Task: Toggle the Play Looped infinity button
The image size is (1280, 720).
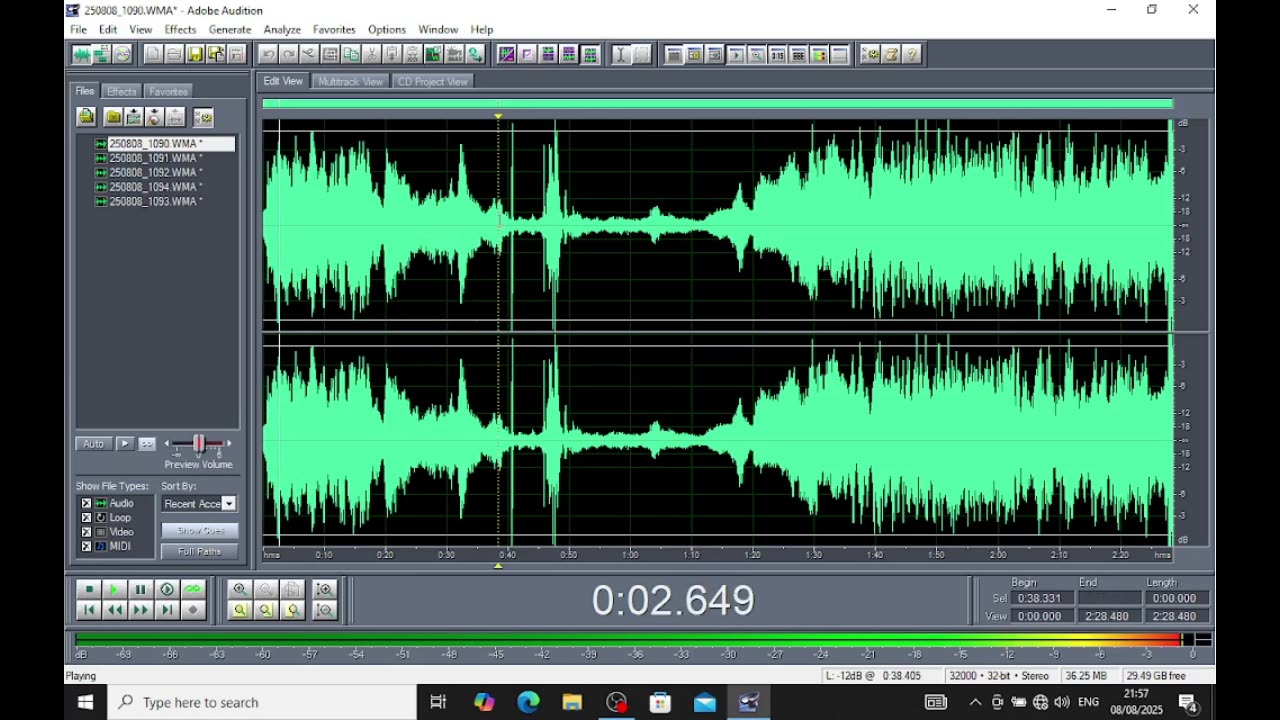Action: click(x=193, y=590)
